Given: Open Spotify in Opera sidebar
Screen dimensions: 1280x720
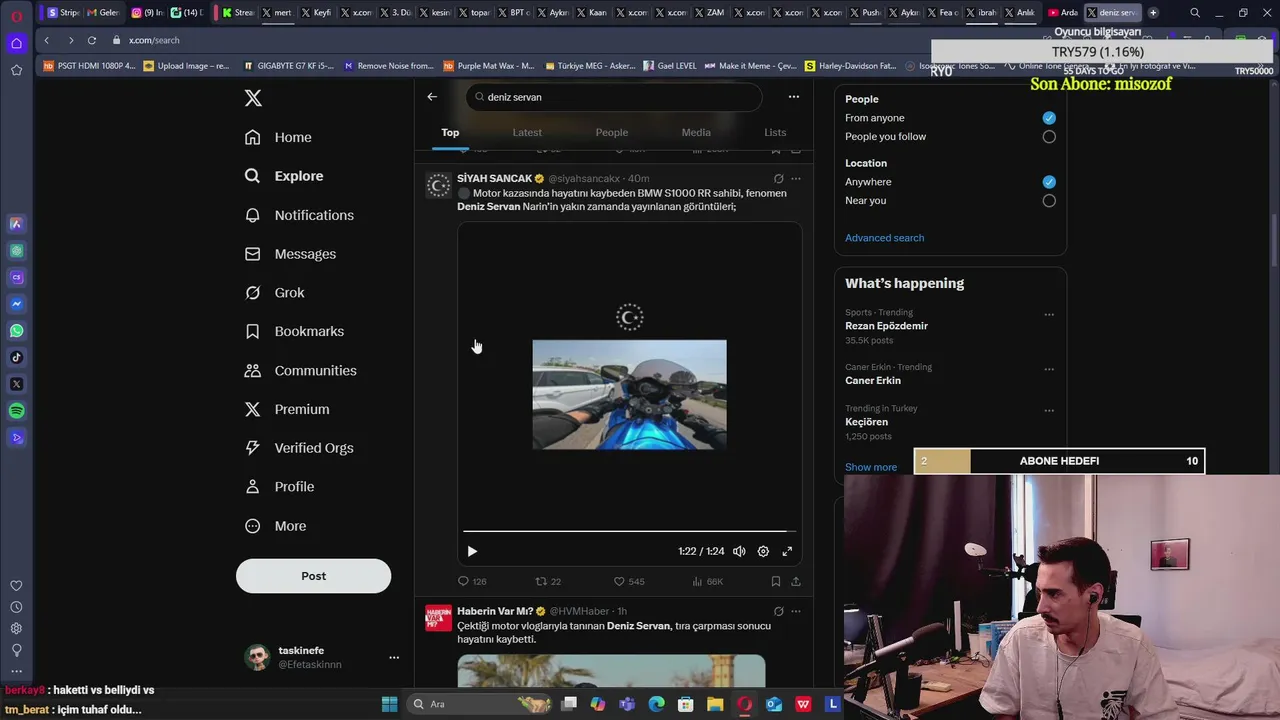Looking at the screenshot, I should click(x=16, y=411).
